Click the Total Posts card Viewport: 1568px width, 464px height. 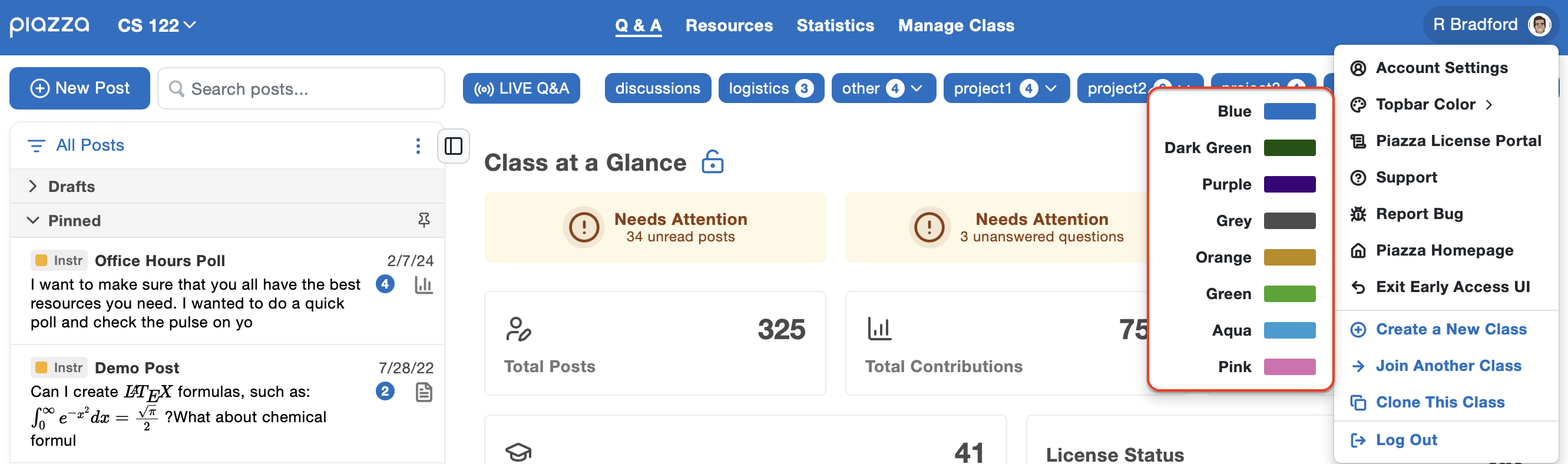655,343
